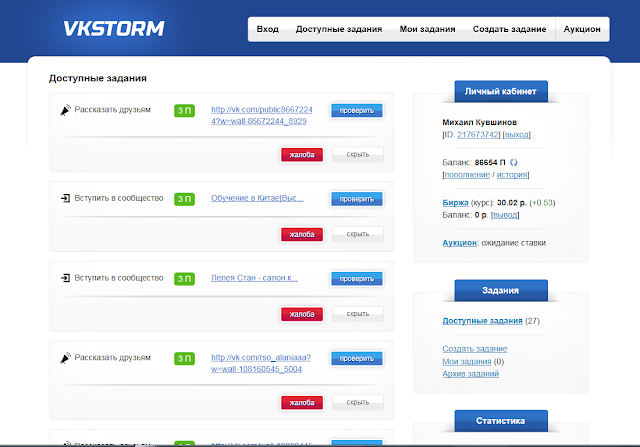Open the Обучение в Китае community link
The image size is (640, 447).
tap(257, 198)
